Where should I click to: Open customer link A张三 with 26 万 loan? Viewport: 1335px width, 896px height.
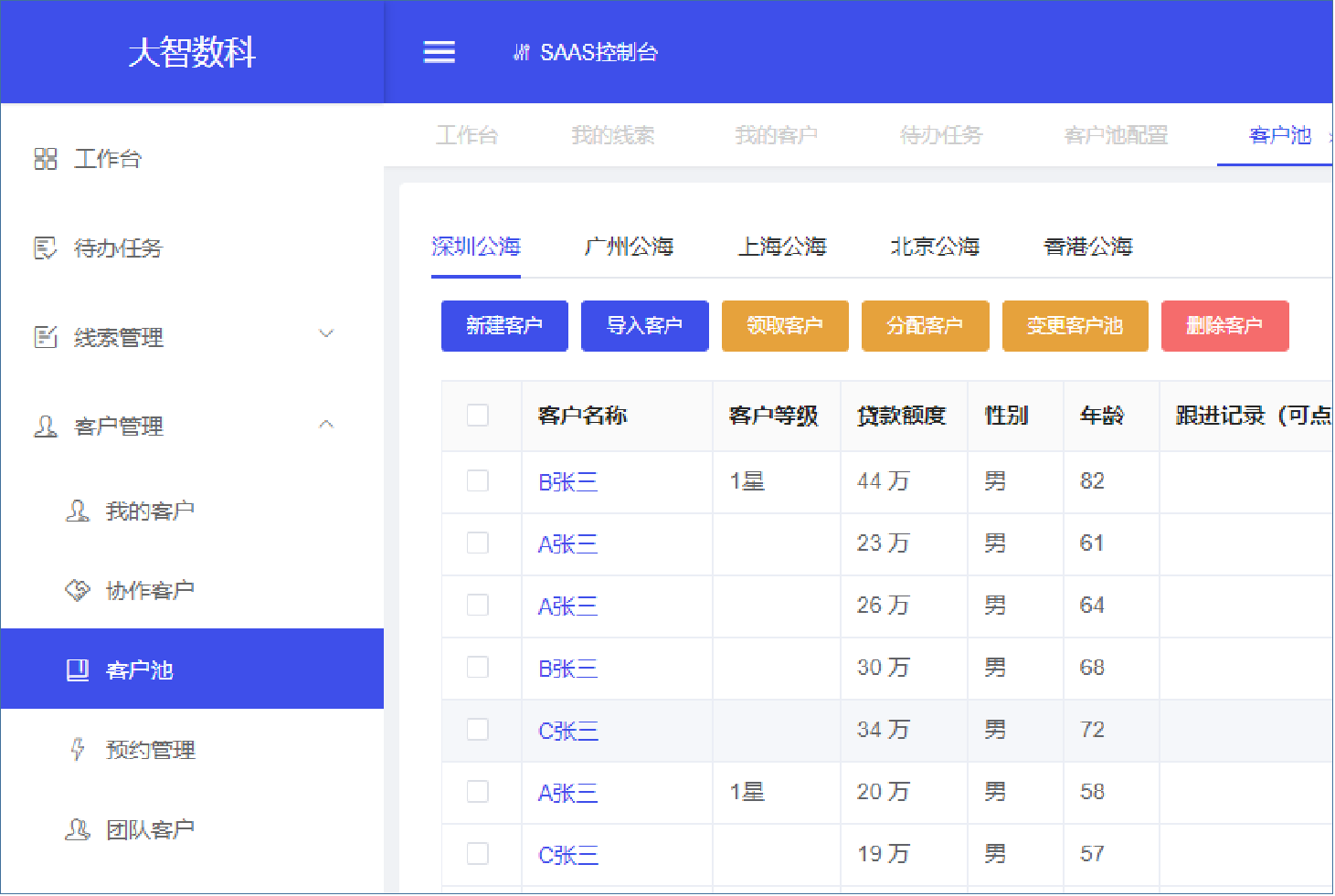(x=568, y=606)
